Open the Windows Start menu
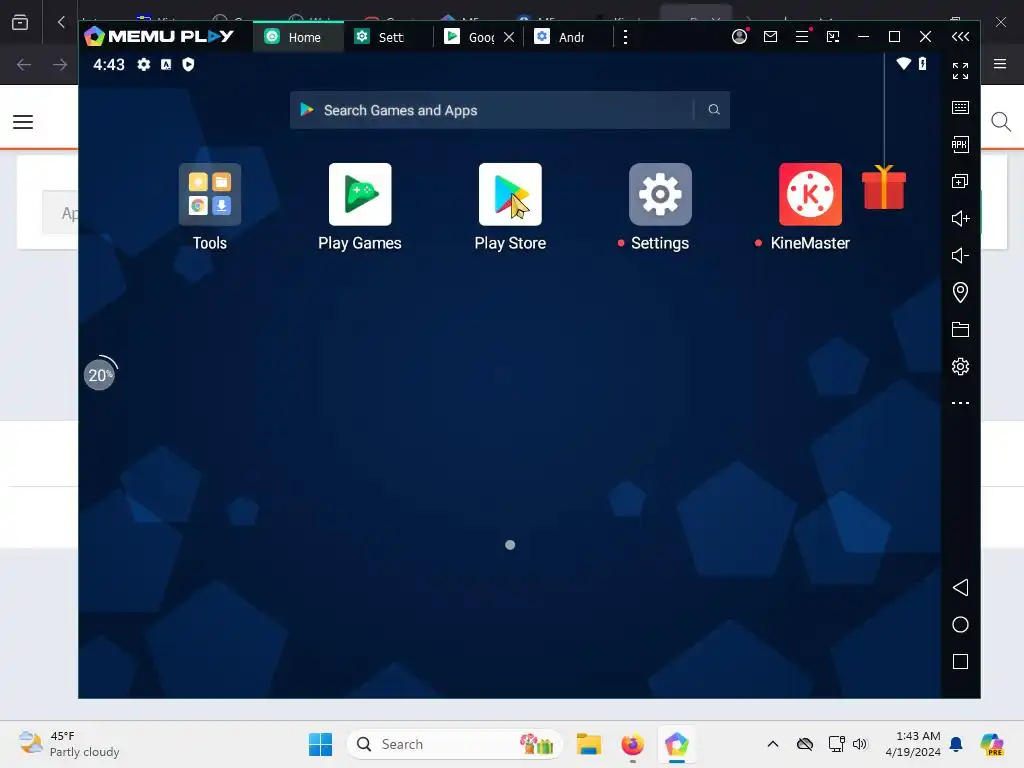This screenshot has height=768, width=1024. coord(320,744)
